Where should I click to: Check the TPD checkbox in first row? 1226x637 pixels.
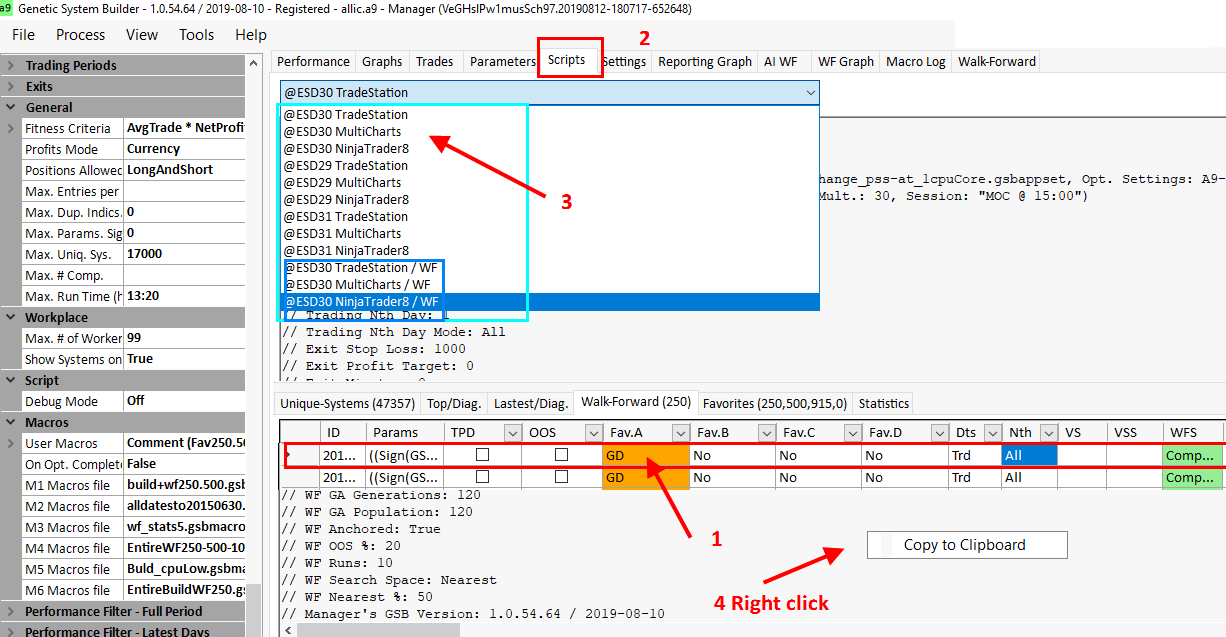483,454
